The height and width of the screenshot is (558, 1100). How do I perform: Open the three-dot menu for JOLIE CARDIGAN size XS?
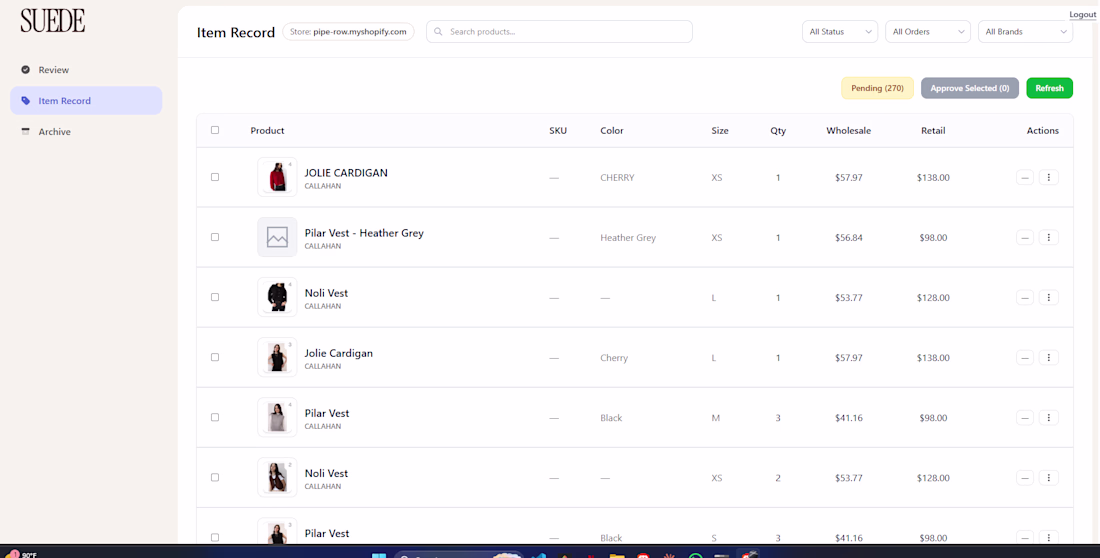click(x=1049, y=178)
